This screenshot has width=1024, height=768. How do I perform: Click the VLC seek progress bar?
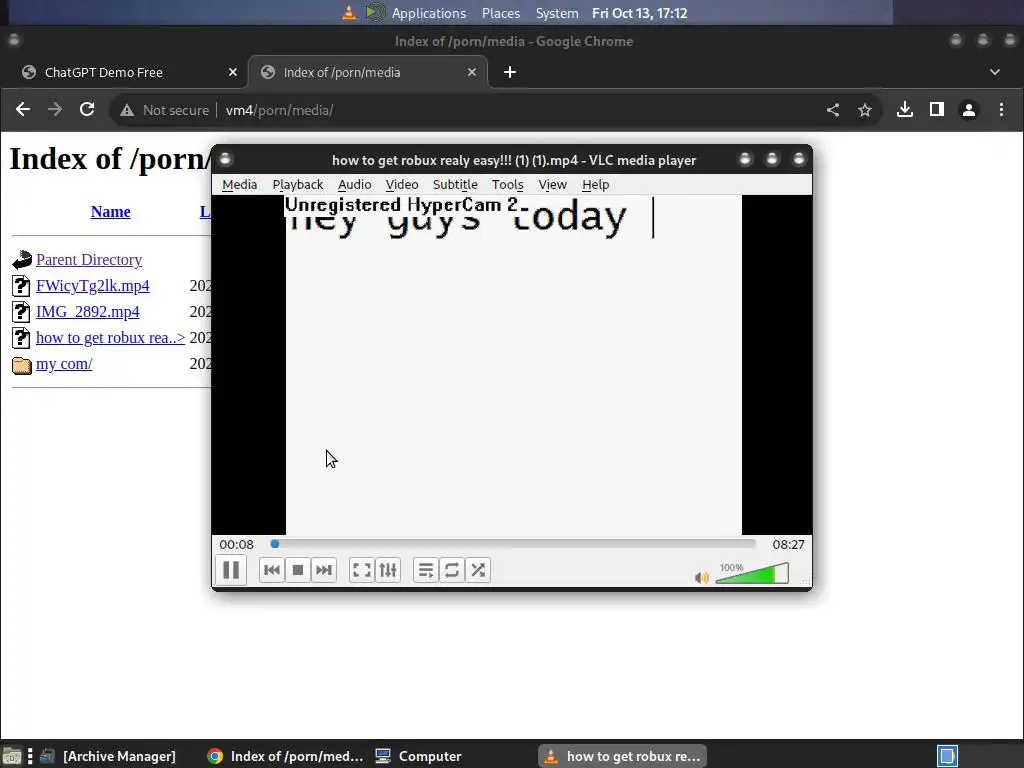[x=513, y=544]
